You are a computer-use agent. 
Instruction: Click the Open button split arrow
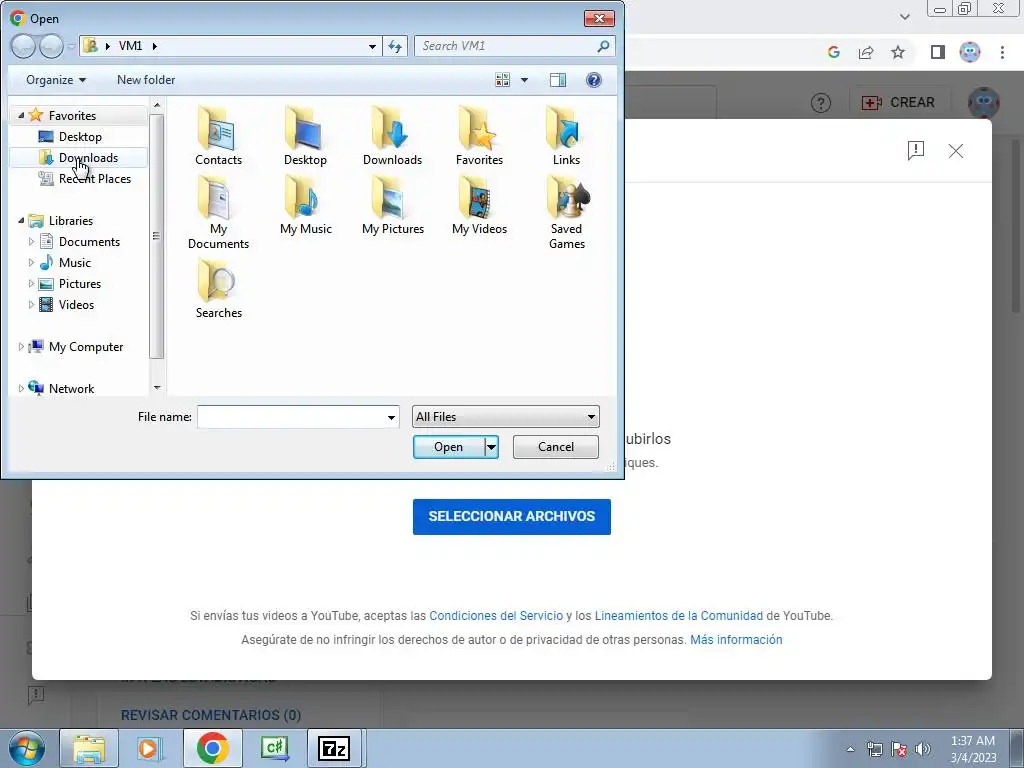492,447
